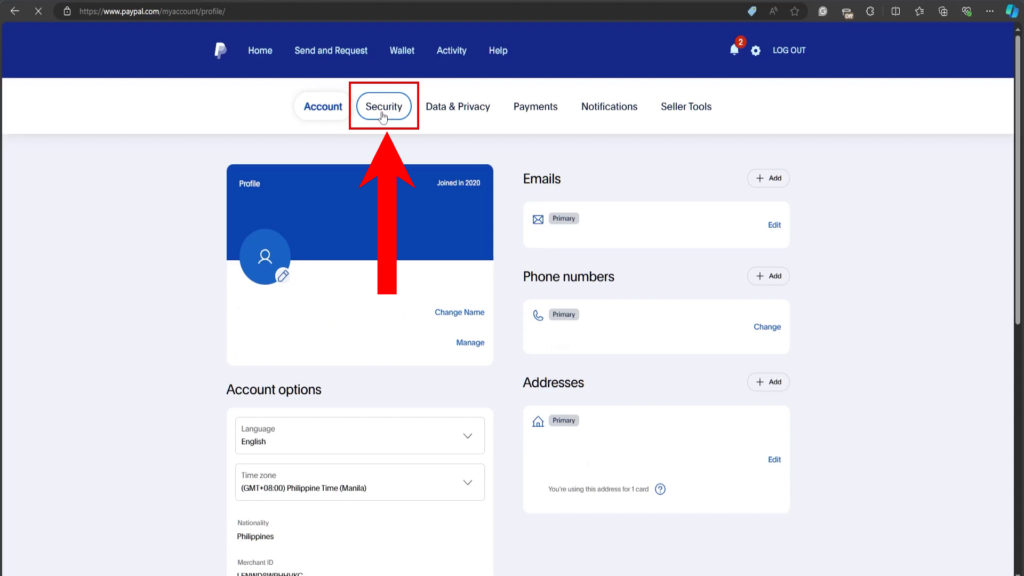Open the extension icon with Off badge

pos(847,12)
